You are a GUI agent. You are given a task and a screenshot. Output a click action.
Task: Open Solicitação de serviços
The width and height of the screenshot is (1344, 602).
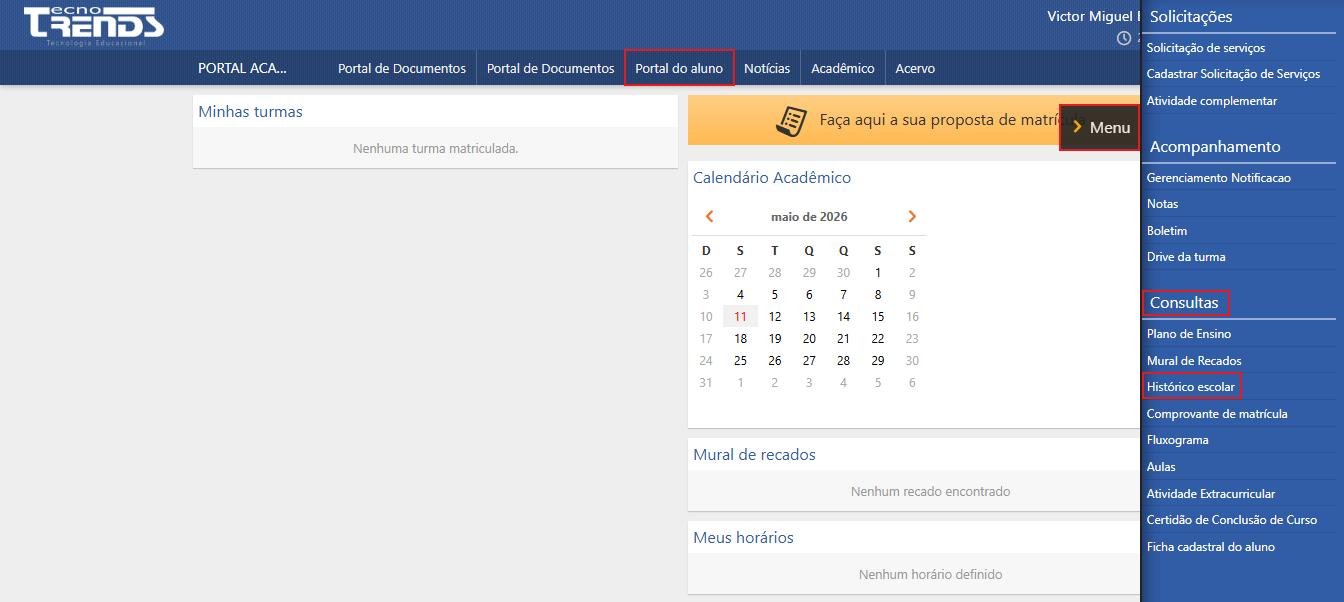(x=1206, y=47)
